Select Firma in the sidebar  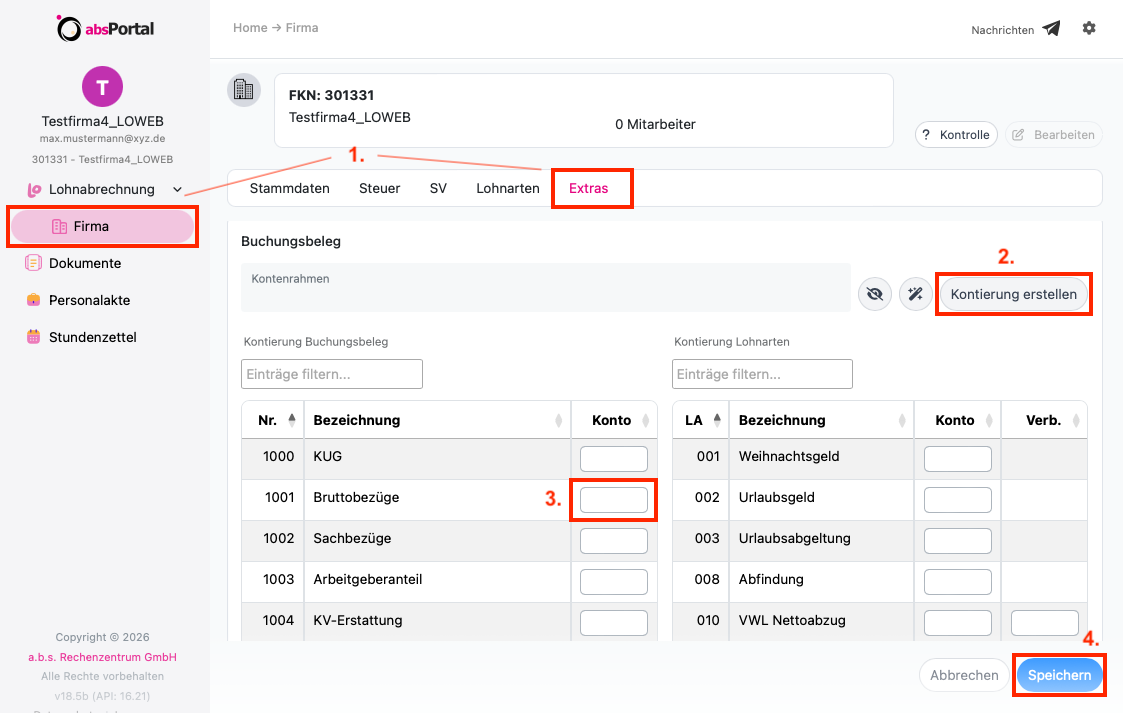(x=102, y=226)
